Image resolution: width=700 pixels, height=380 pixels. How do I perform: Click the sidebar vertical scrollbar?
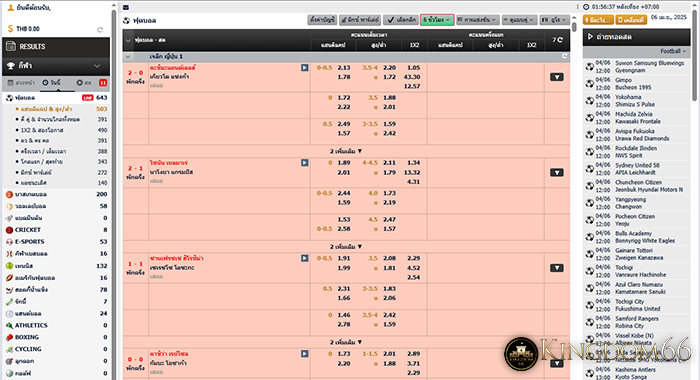(113, 190)
